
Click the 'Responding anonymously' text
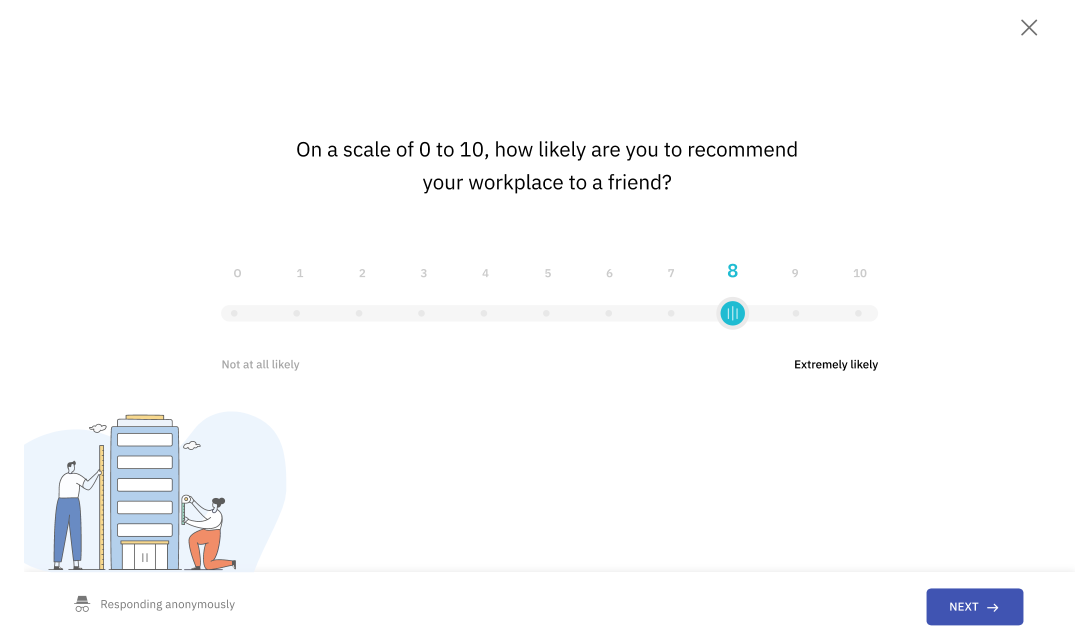click(168, 604)
